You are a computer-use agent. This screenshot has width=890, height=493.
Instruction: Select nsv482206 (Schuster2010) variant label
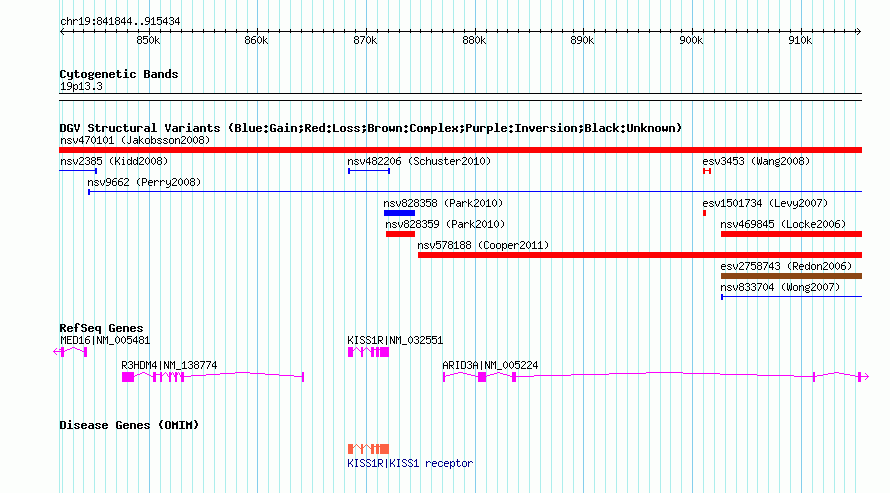click(419, 161)
